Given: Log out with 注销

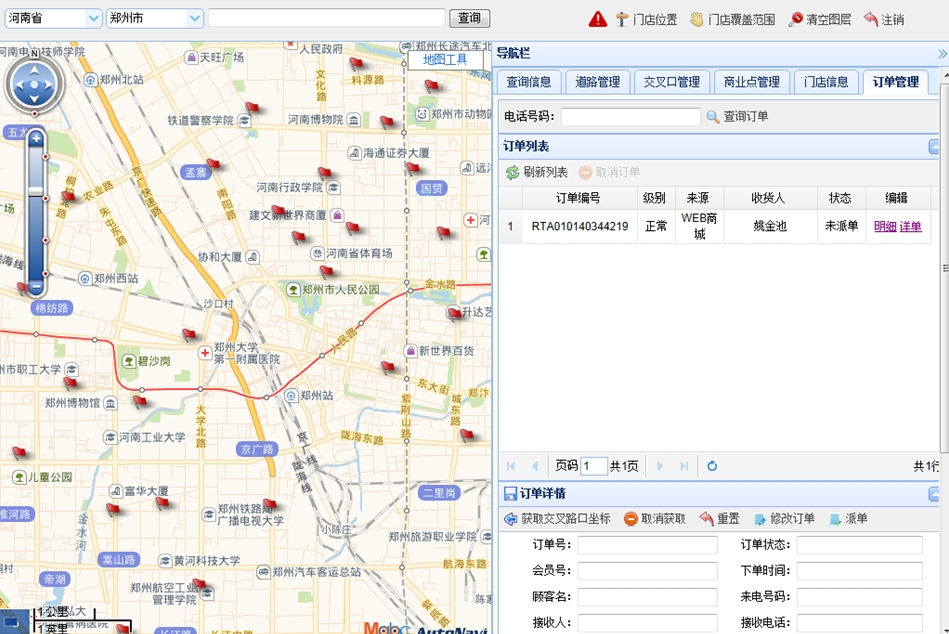Looking at the screenshot, I should 884,19.
